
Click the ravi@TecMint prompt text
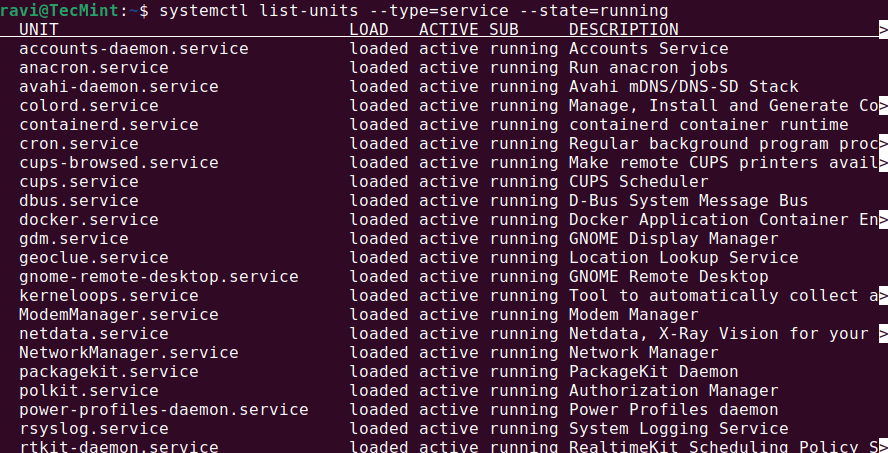pos(59,10)
